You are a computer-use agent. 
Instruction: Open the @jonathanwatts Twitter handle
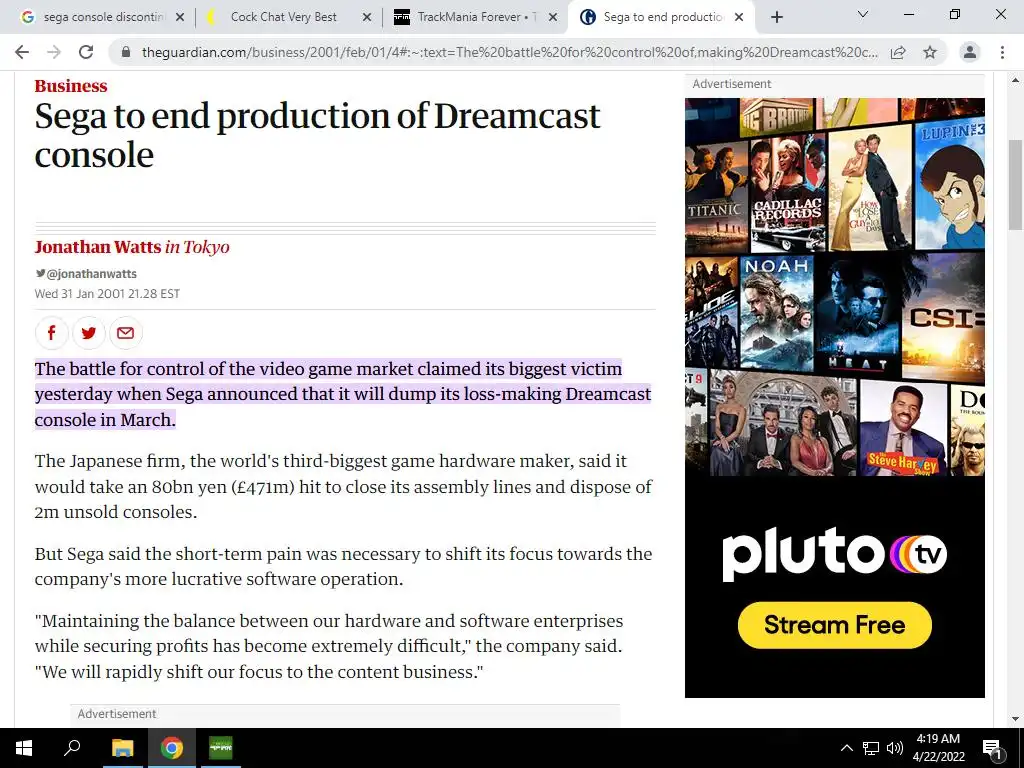pos(86,274)
